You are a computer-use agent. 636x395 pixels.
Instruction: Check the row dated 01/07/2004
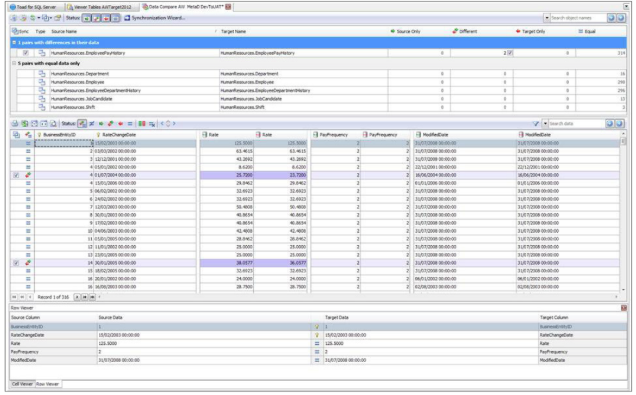pyautogui.click(x=16, y=175)
